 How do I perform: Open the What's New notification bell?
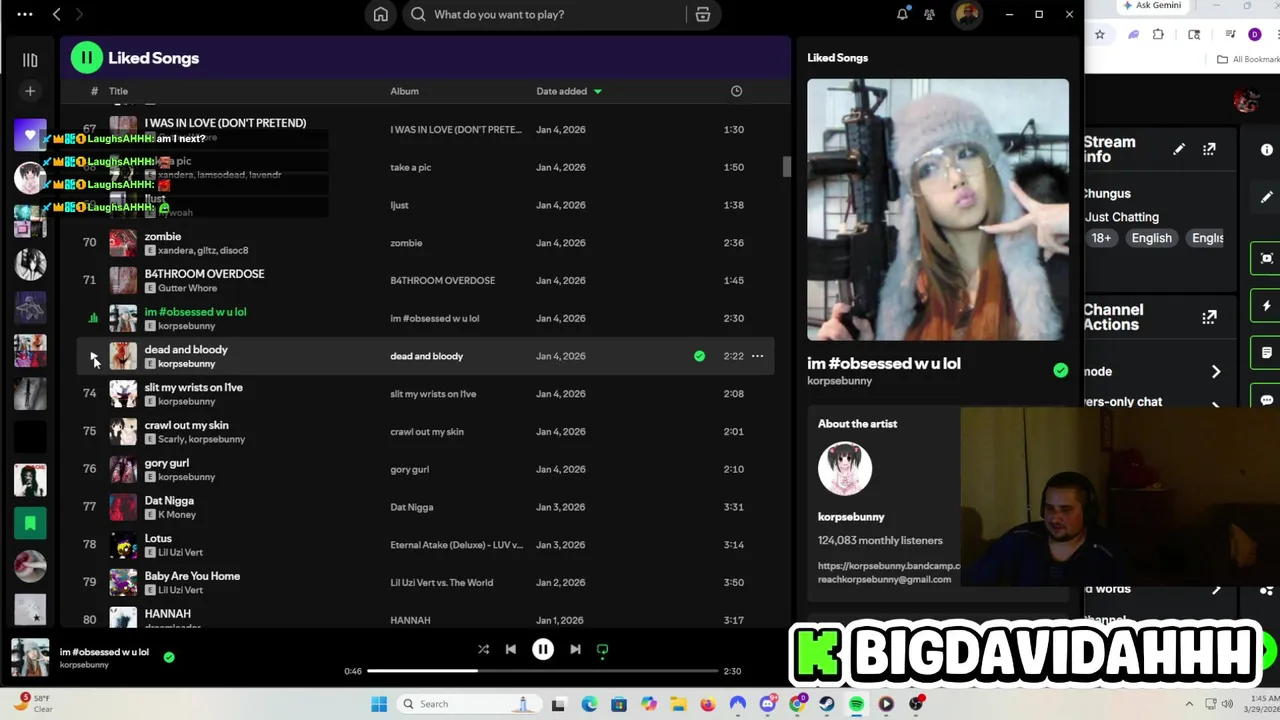pos(902,14)
